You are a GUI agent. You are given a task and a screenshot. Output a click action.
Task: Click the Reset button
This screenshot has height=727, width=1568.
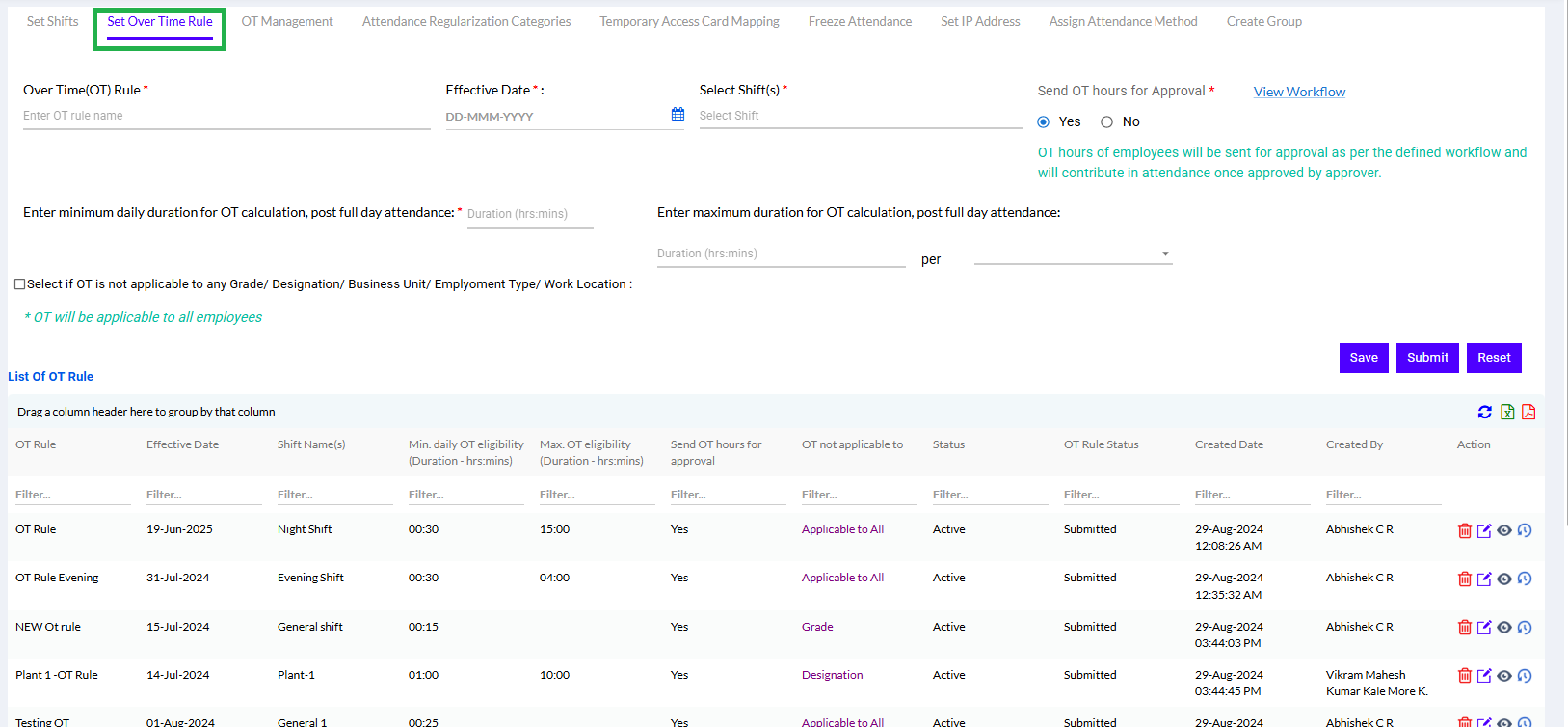pyautogui.click(x=1494, y=358)
